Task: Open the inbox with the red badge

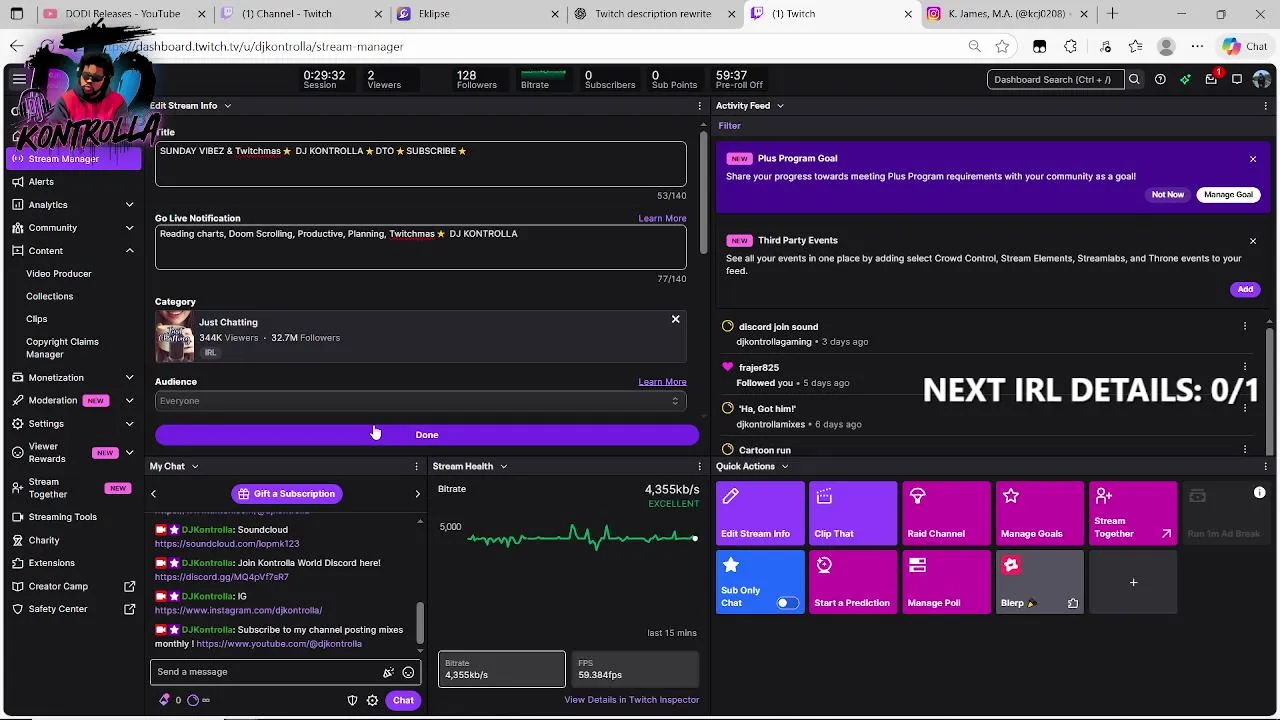Action: [x=1211, y=79]
